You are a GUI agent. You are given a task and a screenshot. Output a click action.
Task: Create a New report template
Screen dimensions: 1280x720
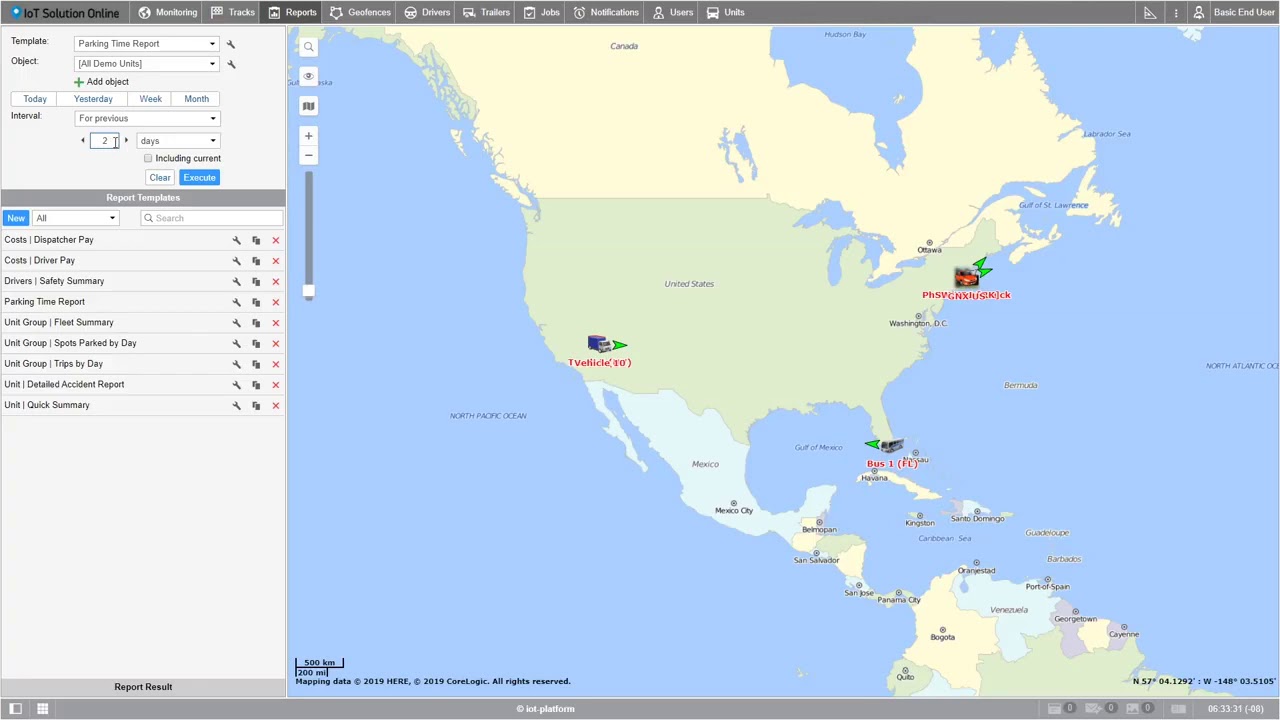(x=16, y=218)
